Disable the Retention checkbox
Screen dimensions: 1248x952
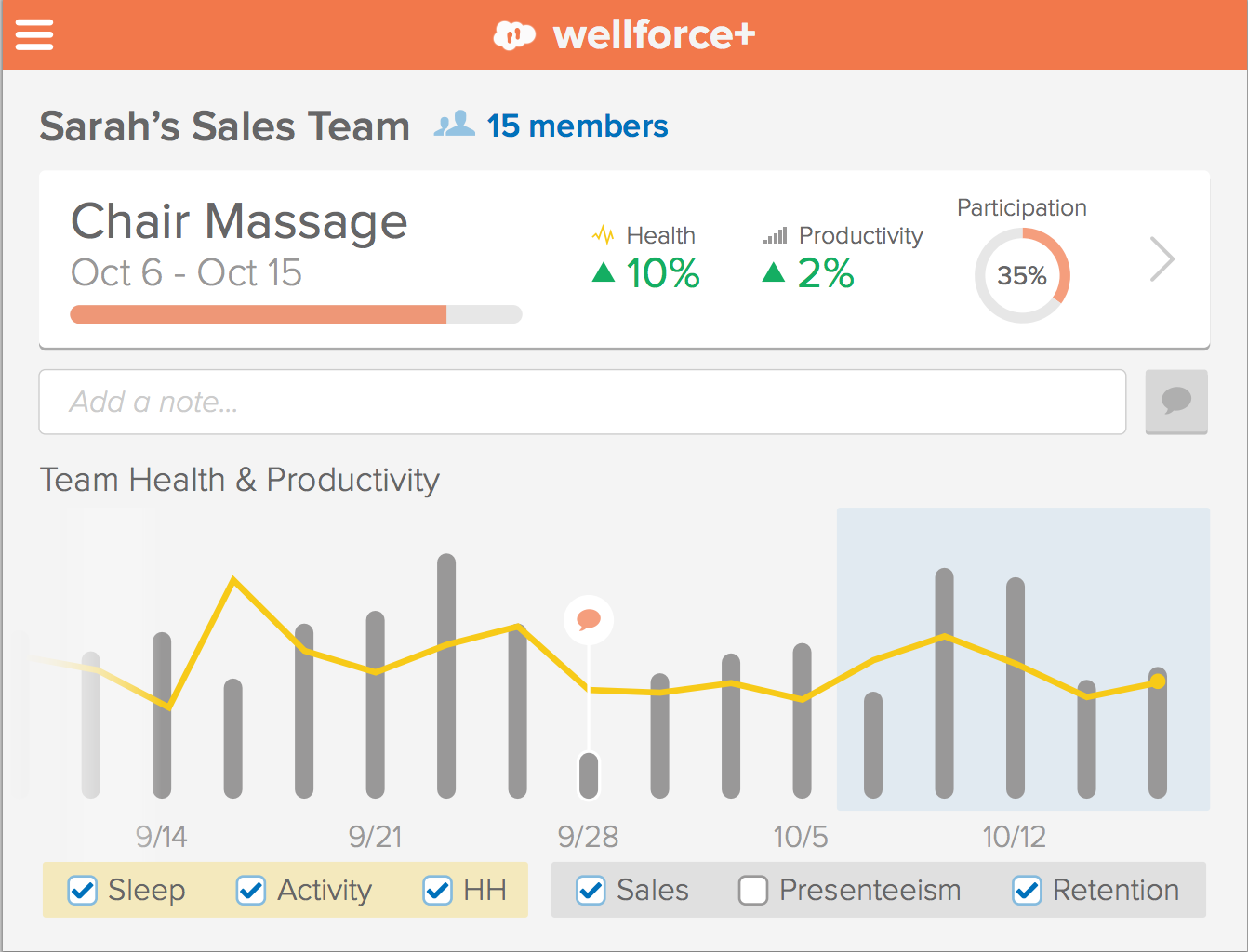tap(1027, 891)
